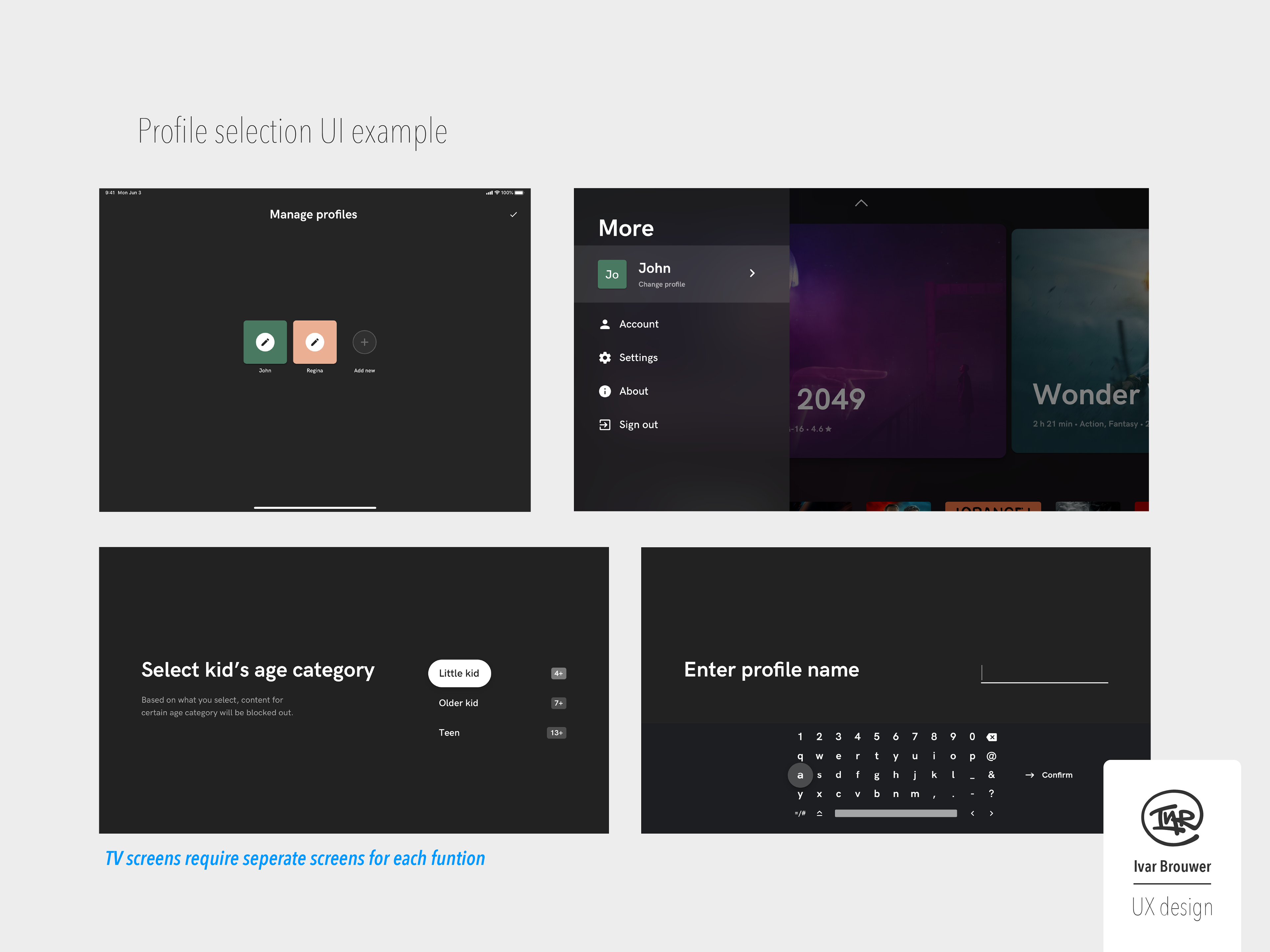Screen dimensions: 1270x952
Task: Choose Older kid age category
Action: (458, 703)
